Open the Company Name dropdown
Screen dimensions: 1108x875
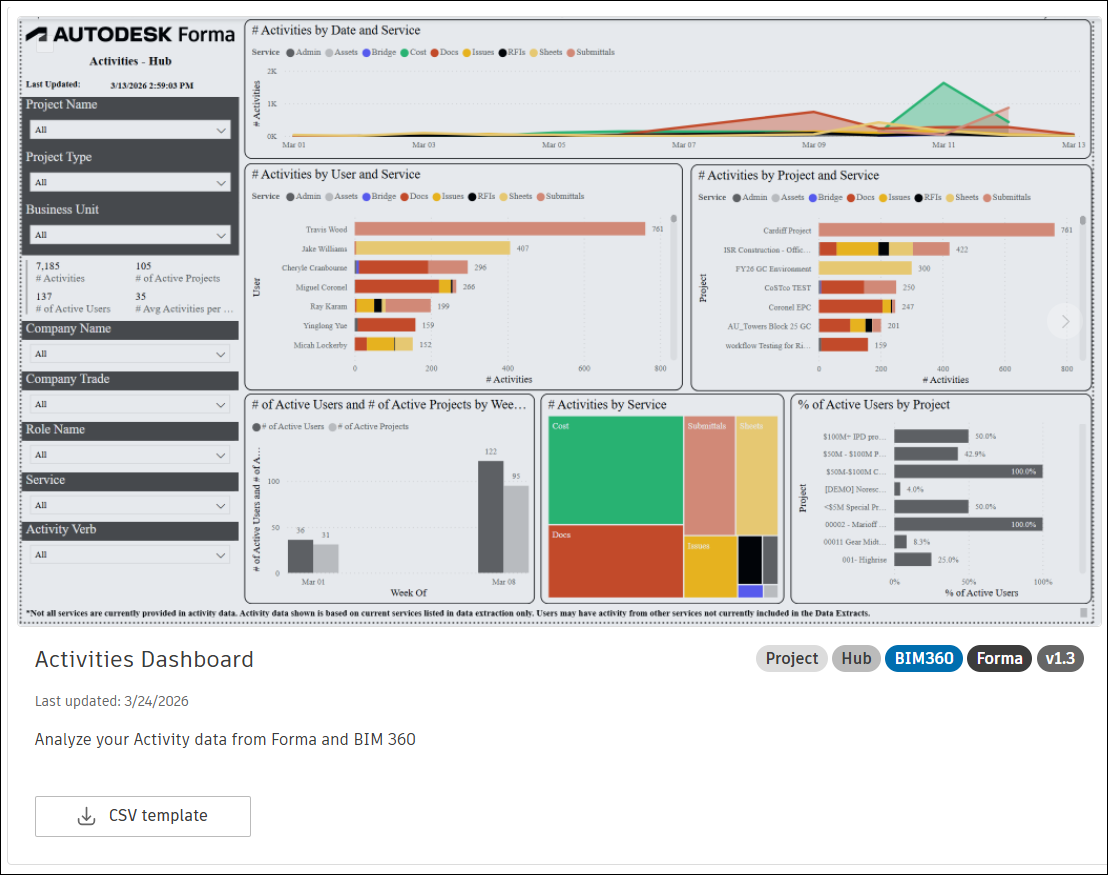pos(130,353)
